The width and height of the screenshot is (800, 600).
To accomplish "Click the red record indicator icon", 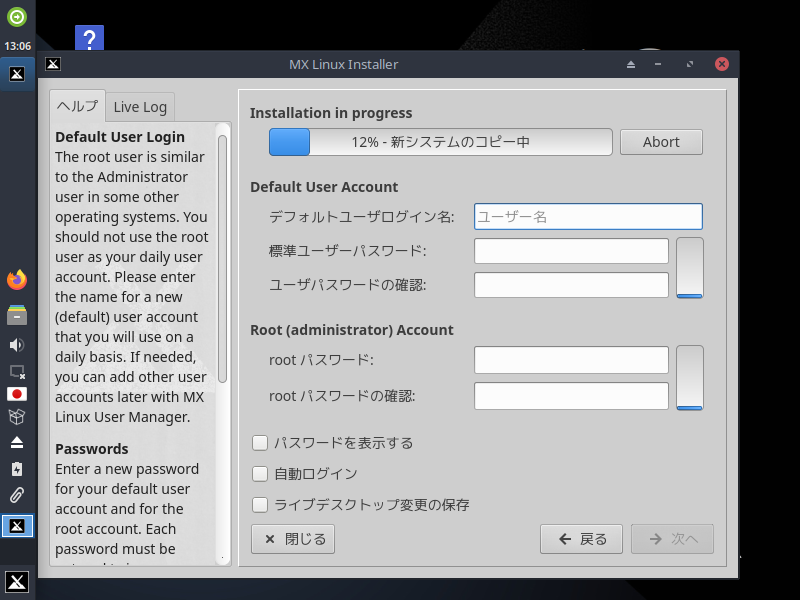I will 17,394.
